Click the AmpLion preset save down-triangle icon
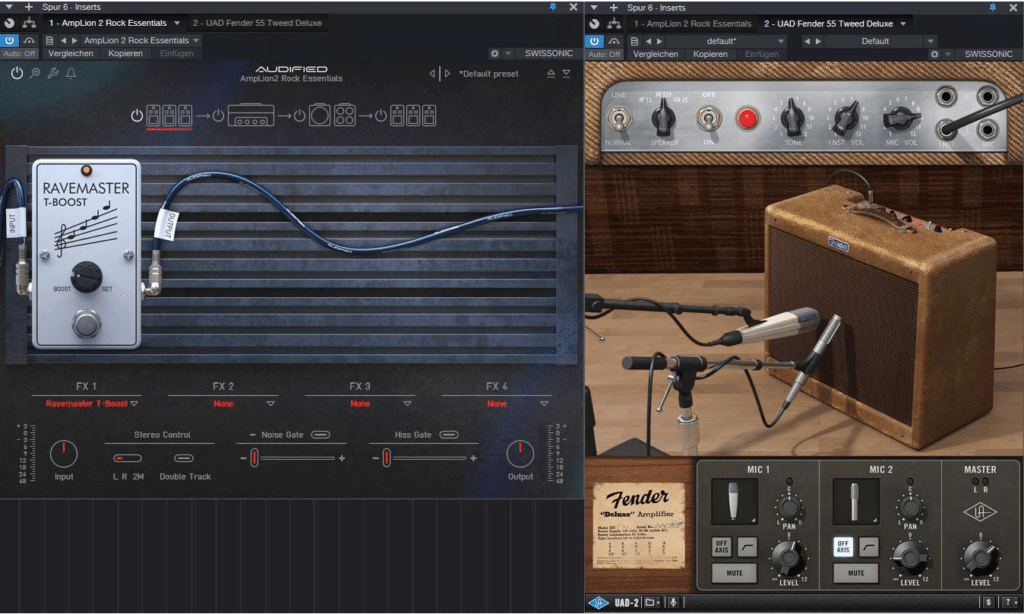Screen dimensions: 1024x614 click(x=566, y=74)
